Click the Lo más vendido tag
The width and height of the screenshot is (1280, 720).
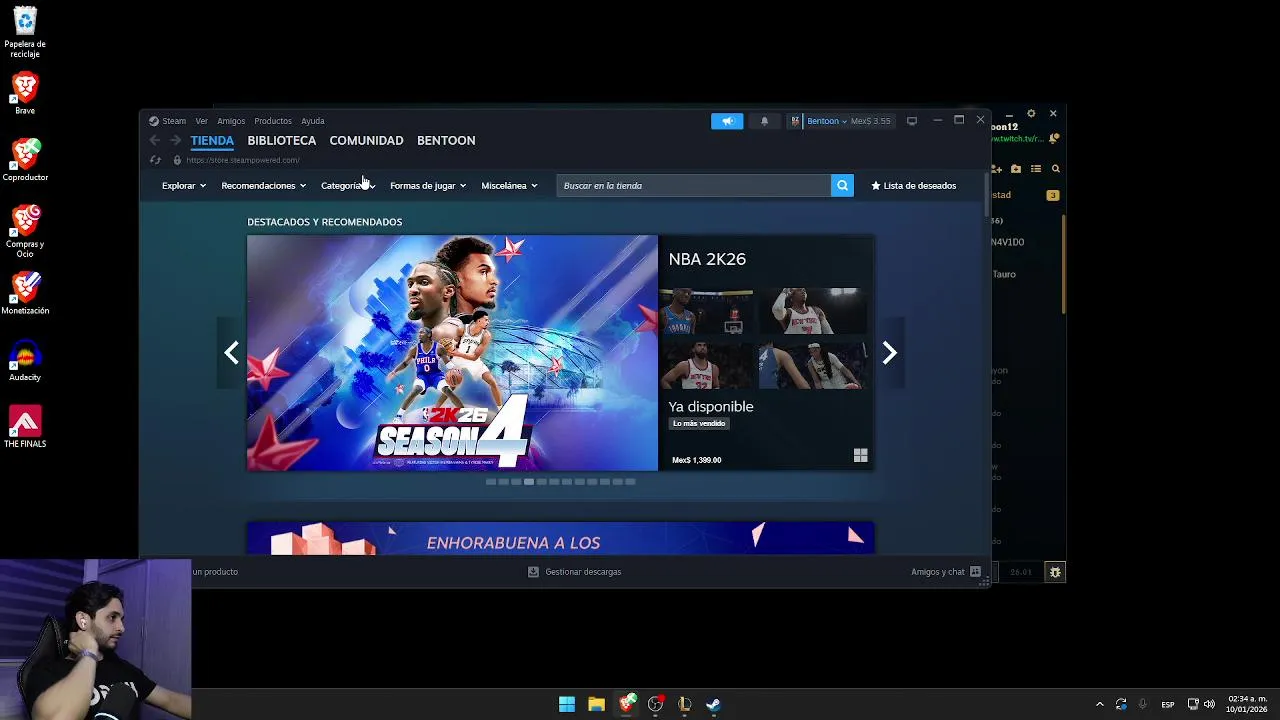pos(699,423)
